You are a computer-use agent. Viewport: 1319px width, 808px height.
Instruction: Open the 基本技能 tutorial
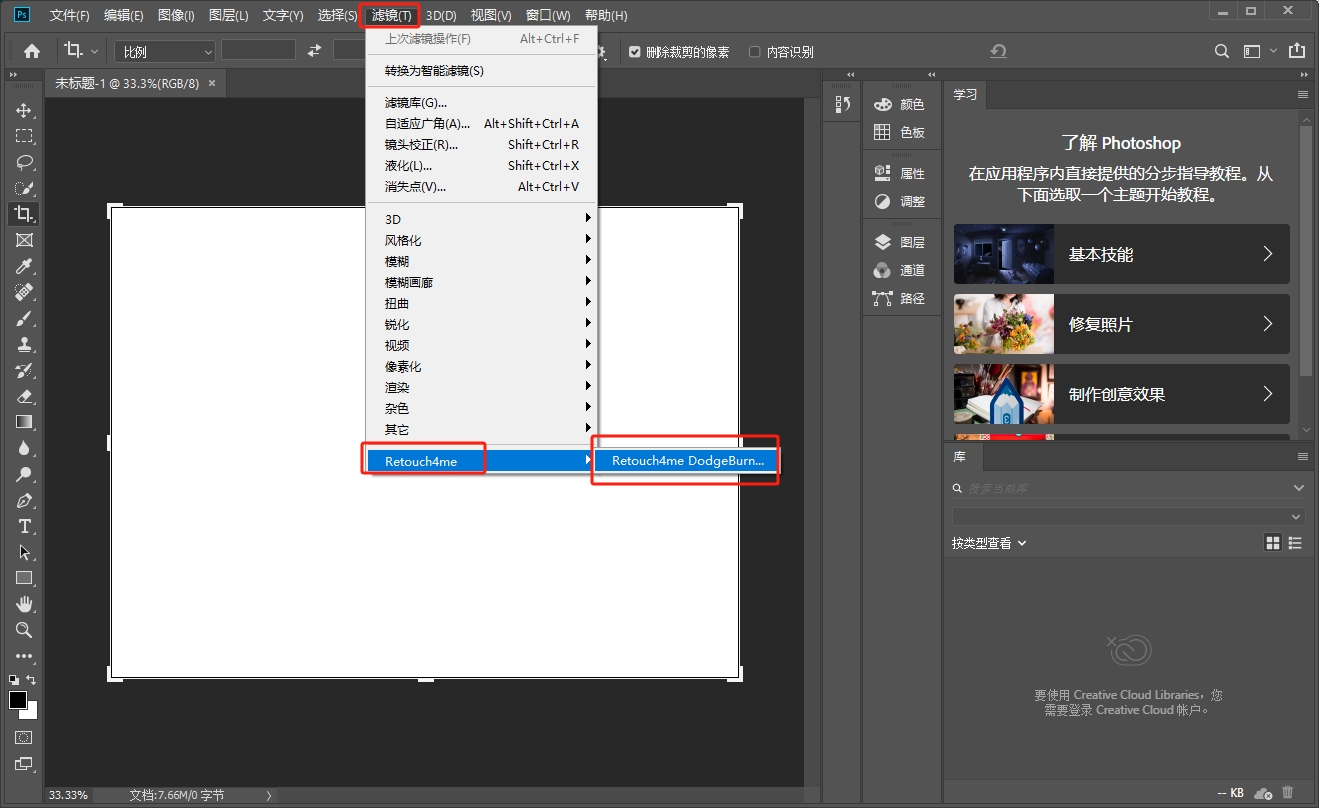(1122, 254)
